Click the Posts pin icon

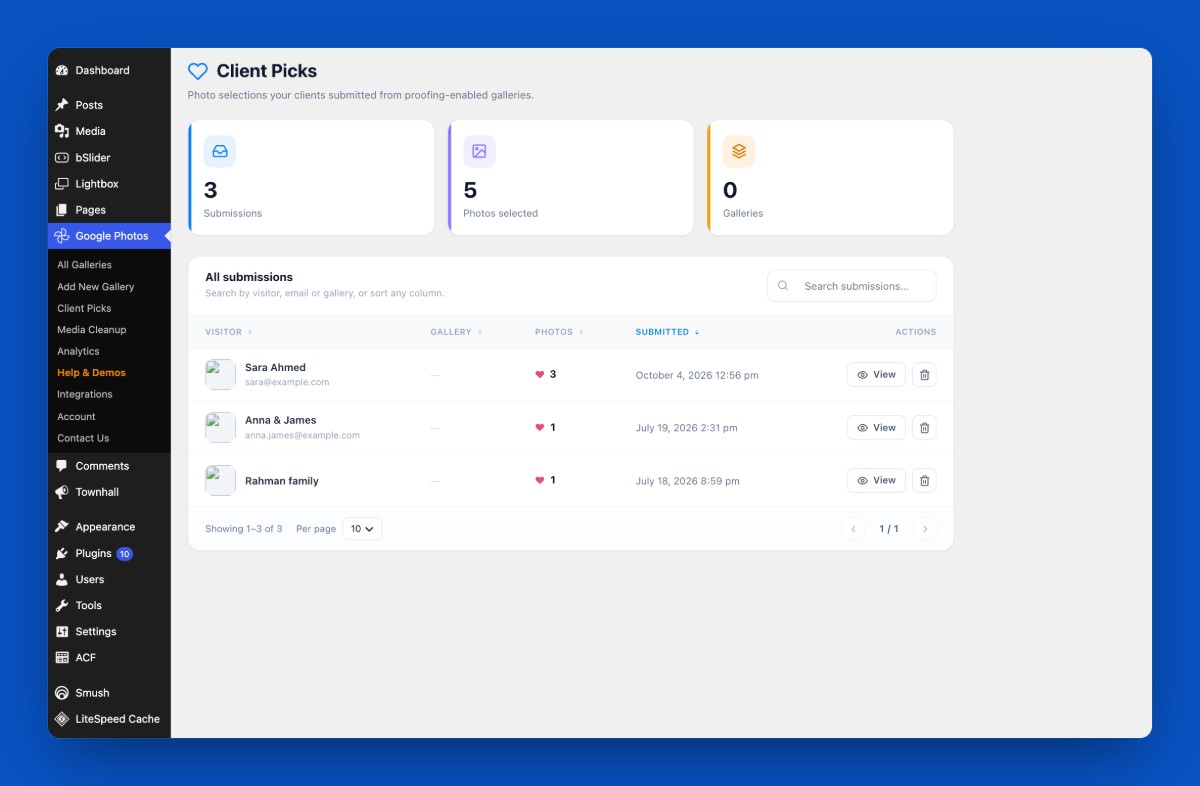click(x=62, y=105)
